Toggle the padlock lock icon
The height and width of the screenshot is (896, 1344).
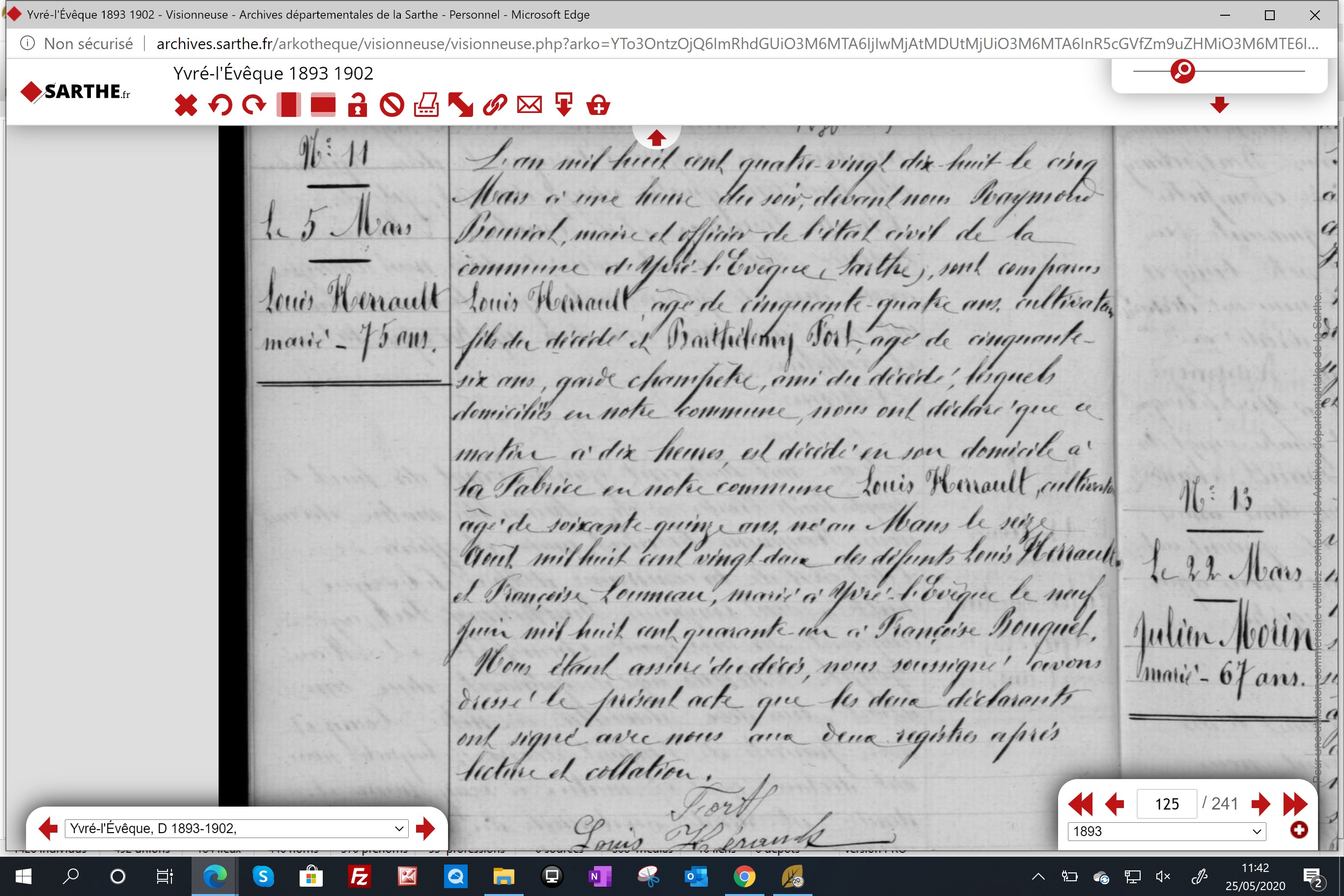click(x=358, y=105)
